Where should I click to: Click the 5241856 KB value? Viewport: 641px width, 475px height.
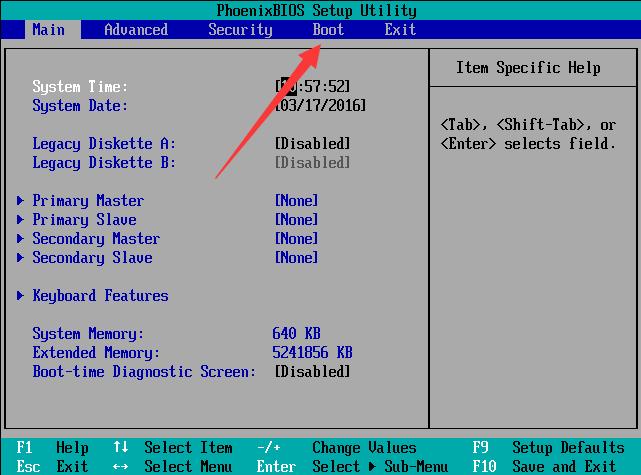(312, 352)
